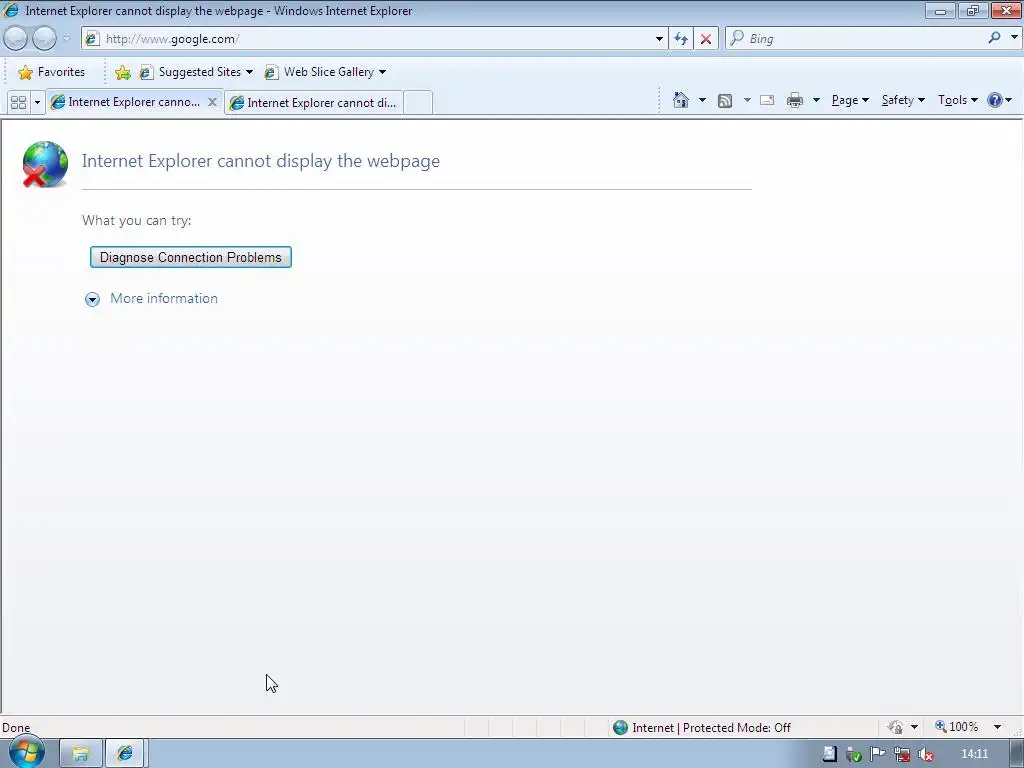This screenshot has height=768, width=1024.
Task: Click the Print printer icon
Action: 795,100
